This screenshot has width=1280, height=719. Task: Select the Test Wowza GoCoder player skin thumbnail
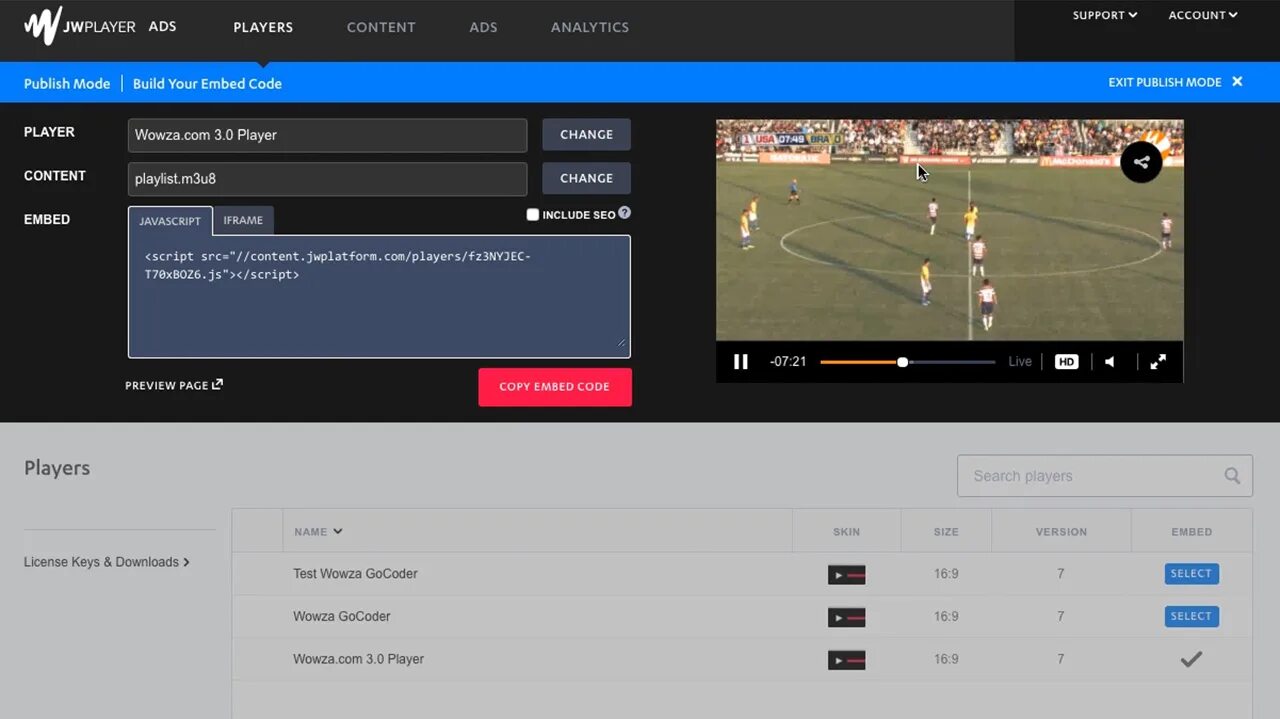tap(846, 574)
